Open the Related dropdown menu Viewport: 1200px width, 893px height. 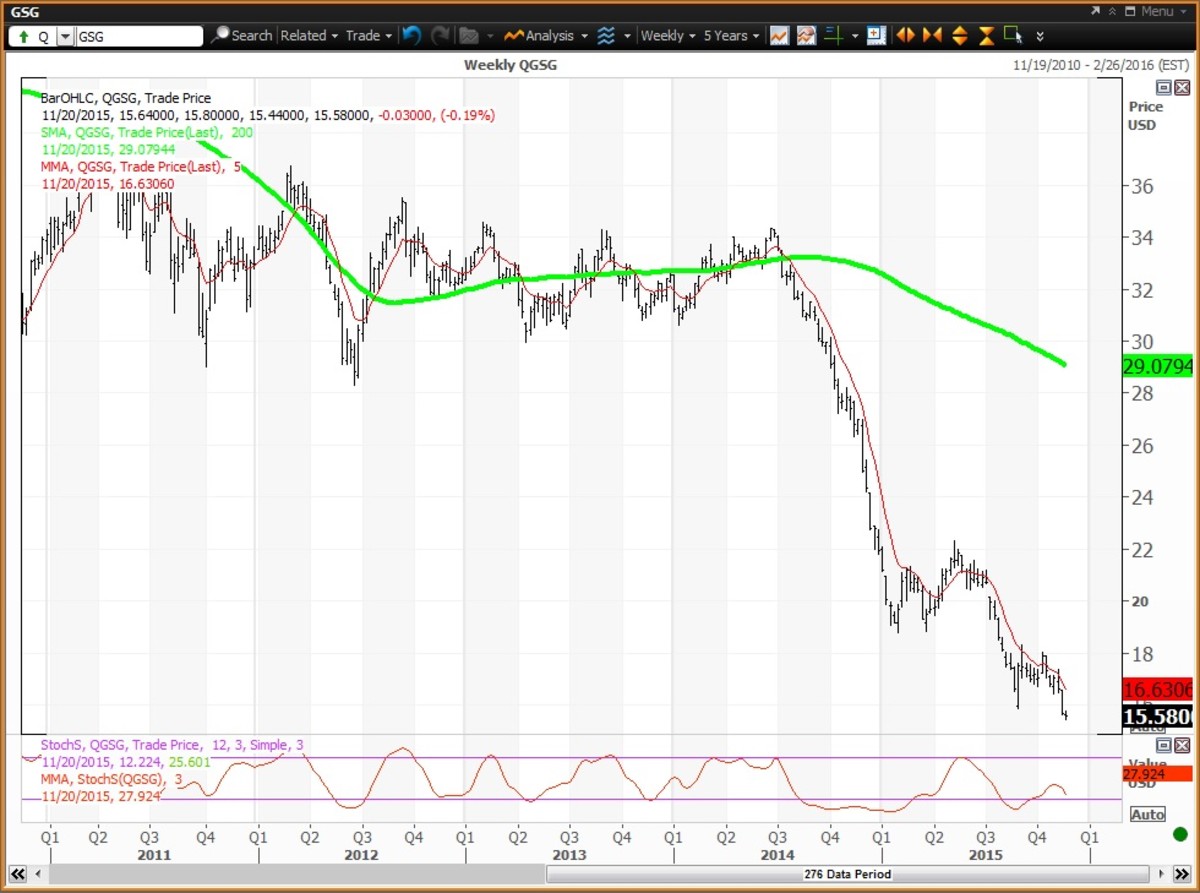tap(308, 35)
